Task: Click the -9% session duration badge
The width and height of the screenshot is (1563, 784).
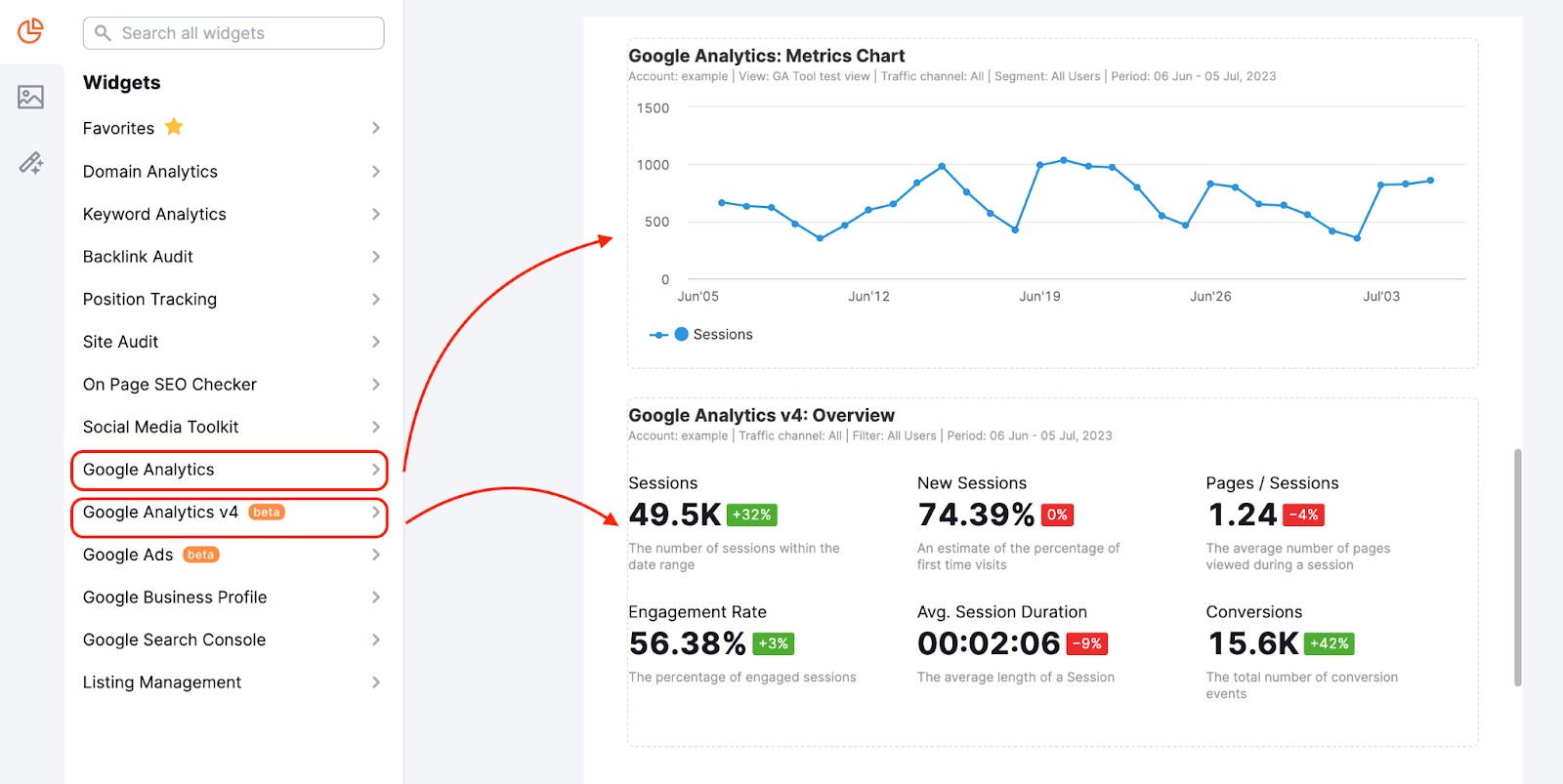Action: 1086,643
